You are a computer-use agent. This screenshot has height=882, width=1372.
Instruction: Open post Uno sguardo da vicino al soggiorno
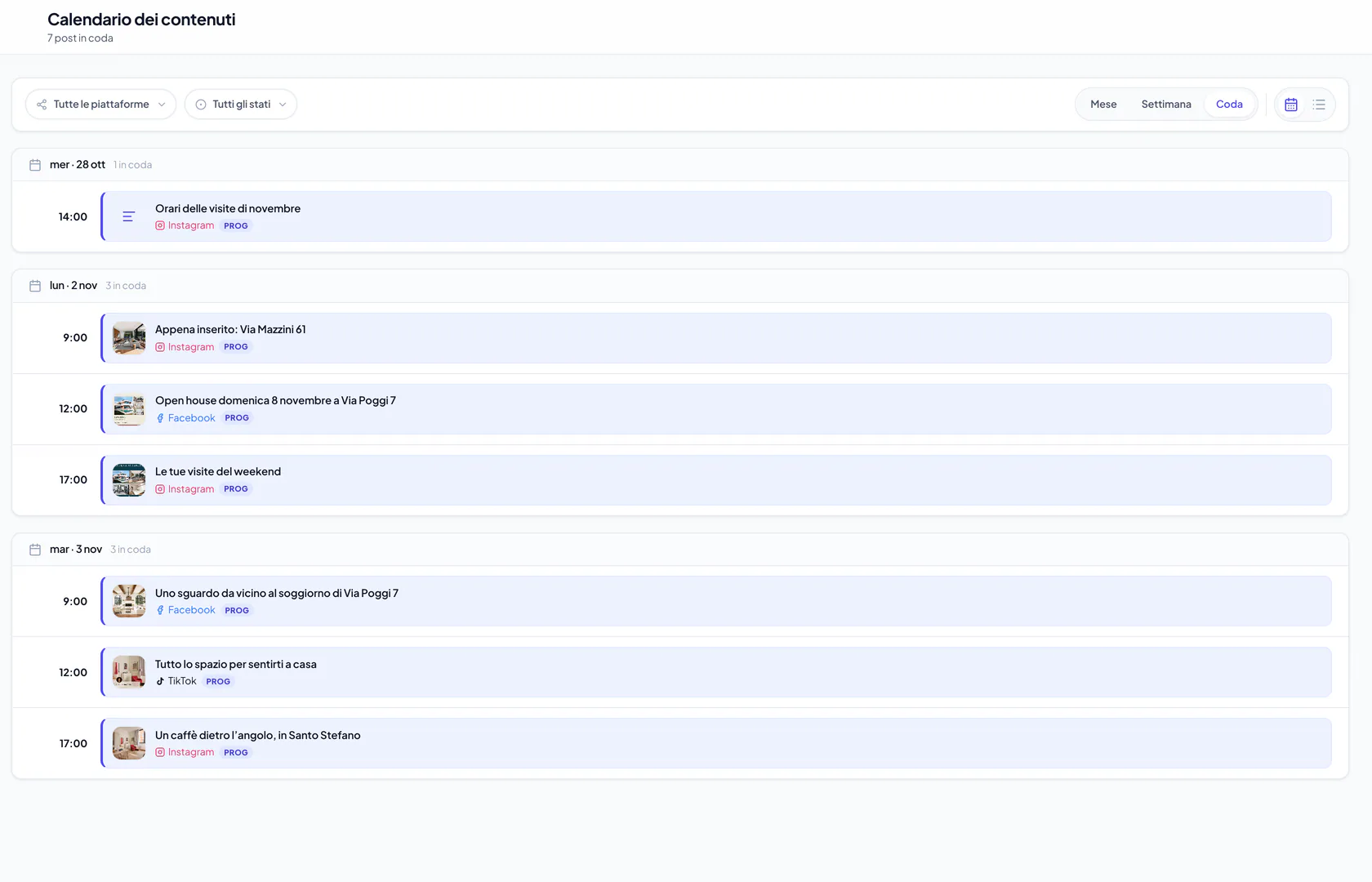point(716,601)
